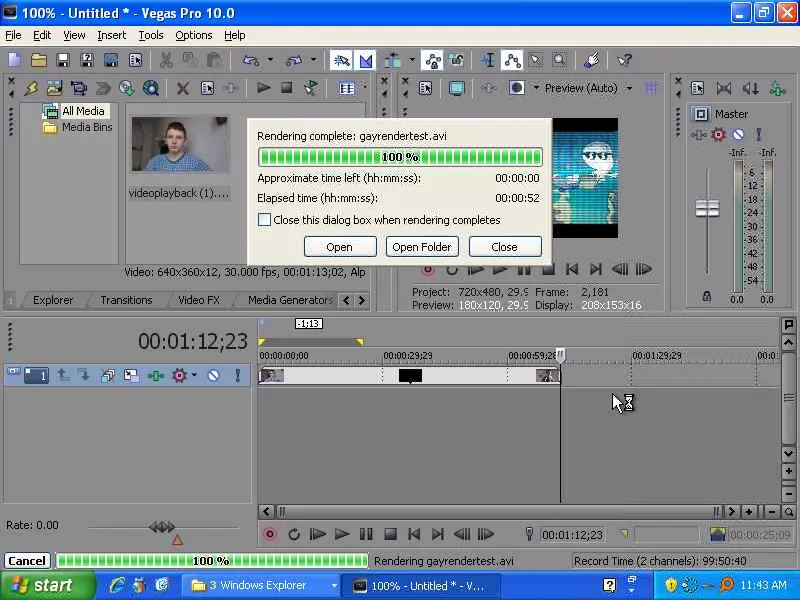
Task: Switch to the Video FX tab
Action: (x=198, y=300)
